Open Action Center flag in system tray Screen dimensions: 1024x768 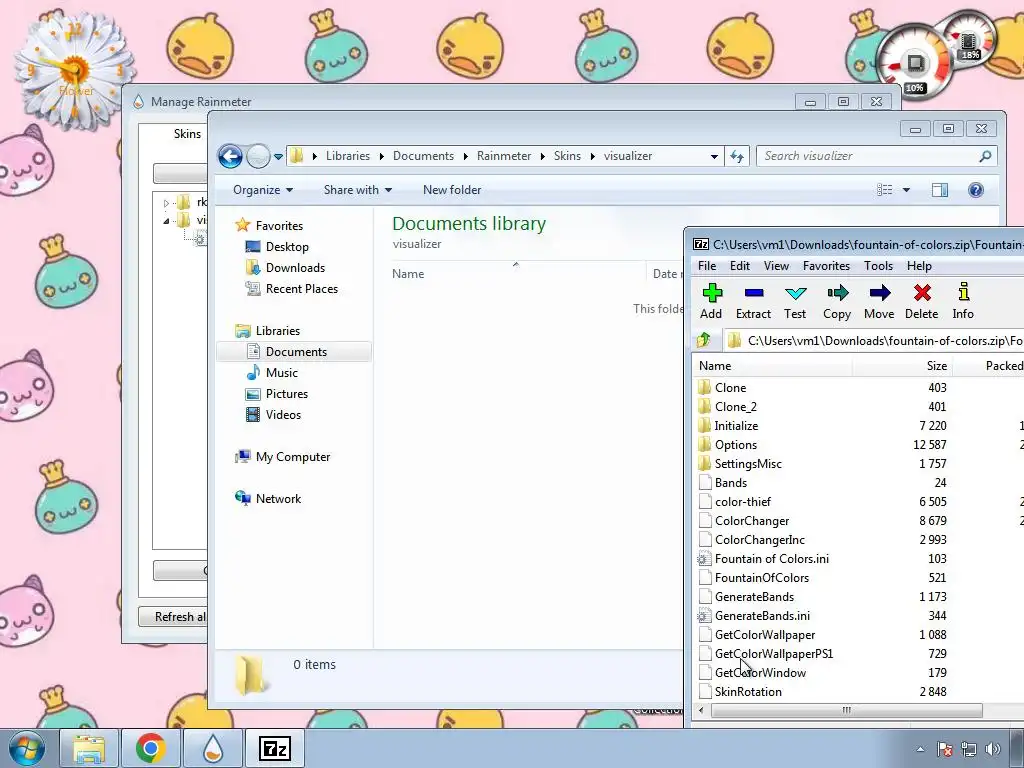click(x=944, y=749)
